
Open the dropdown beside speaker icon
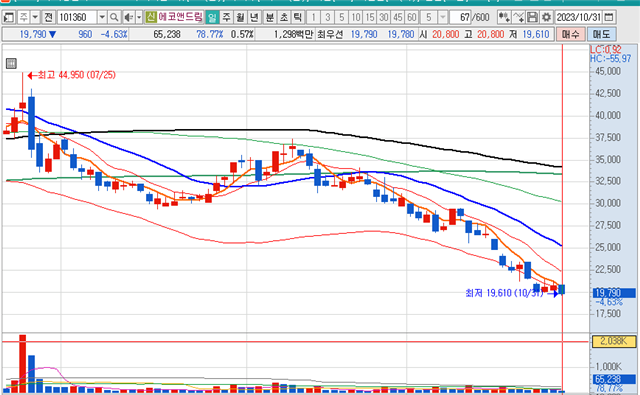[139, 17]
